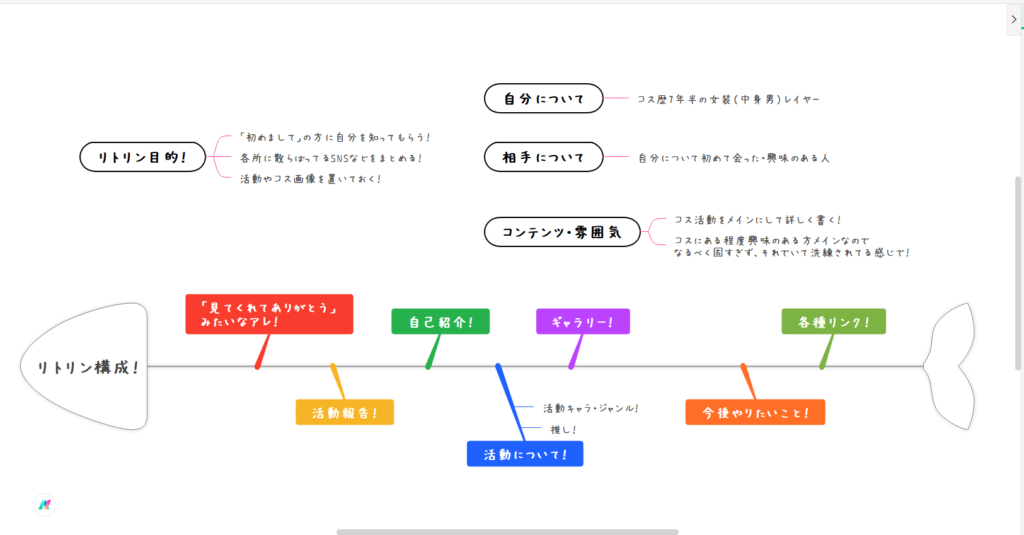
Task: Select the orange 今後やりたいこと! node
Action: (x=755, y=412)
